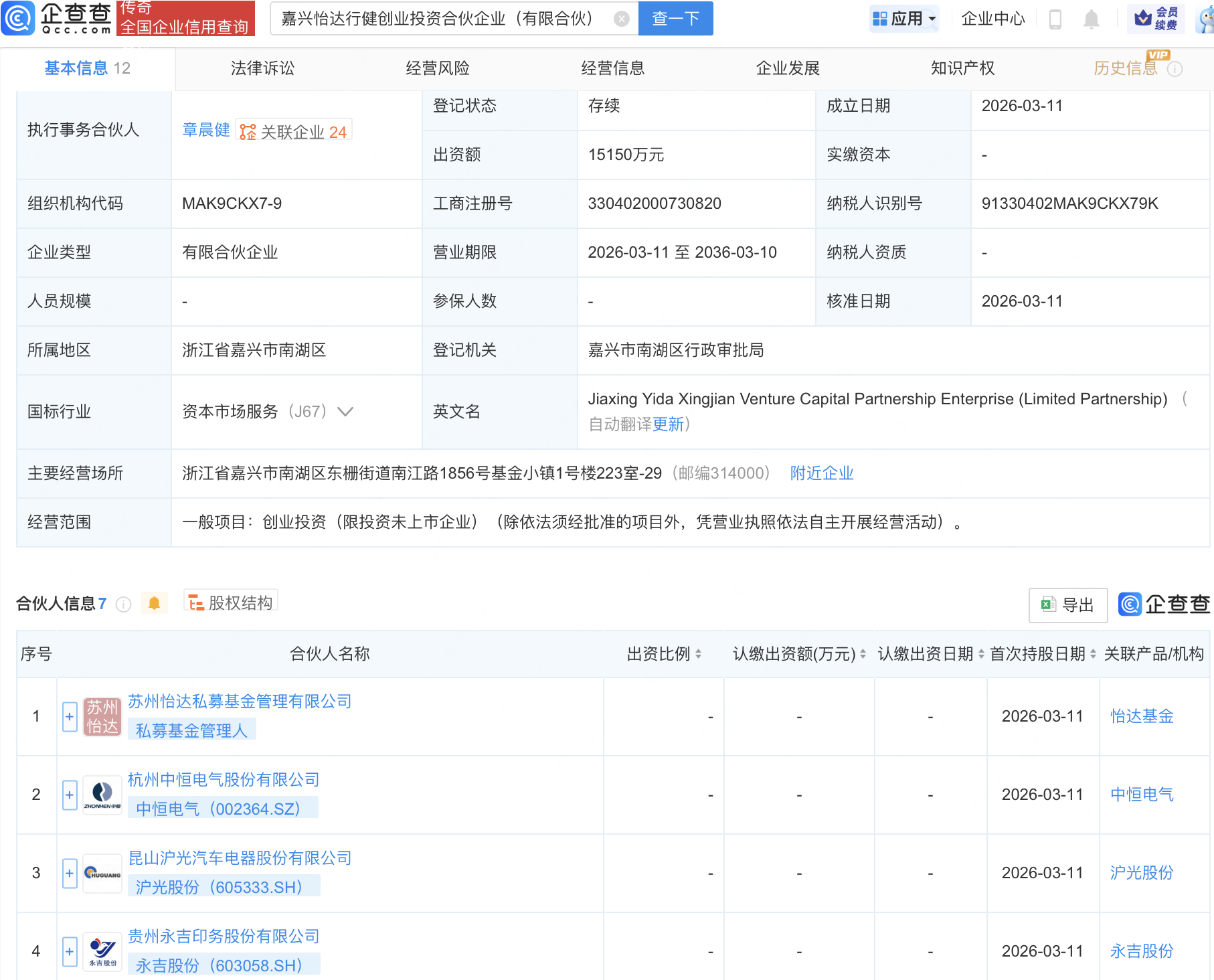This screenshot has width=1214, height=980.
Task: Click the 企查查 logo in top left
Action: (57, 18)
